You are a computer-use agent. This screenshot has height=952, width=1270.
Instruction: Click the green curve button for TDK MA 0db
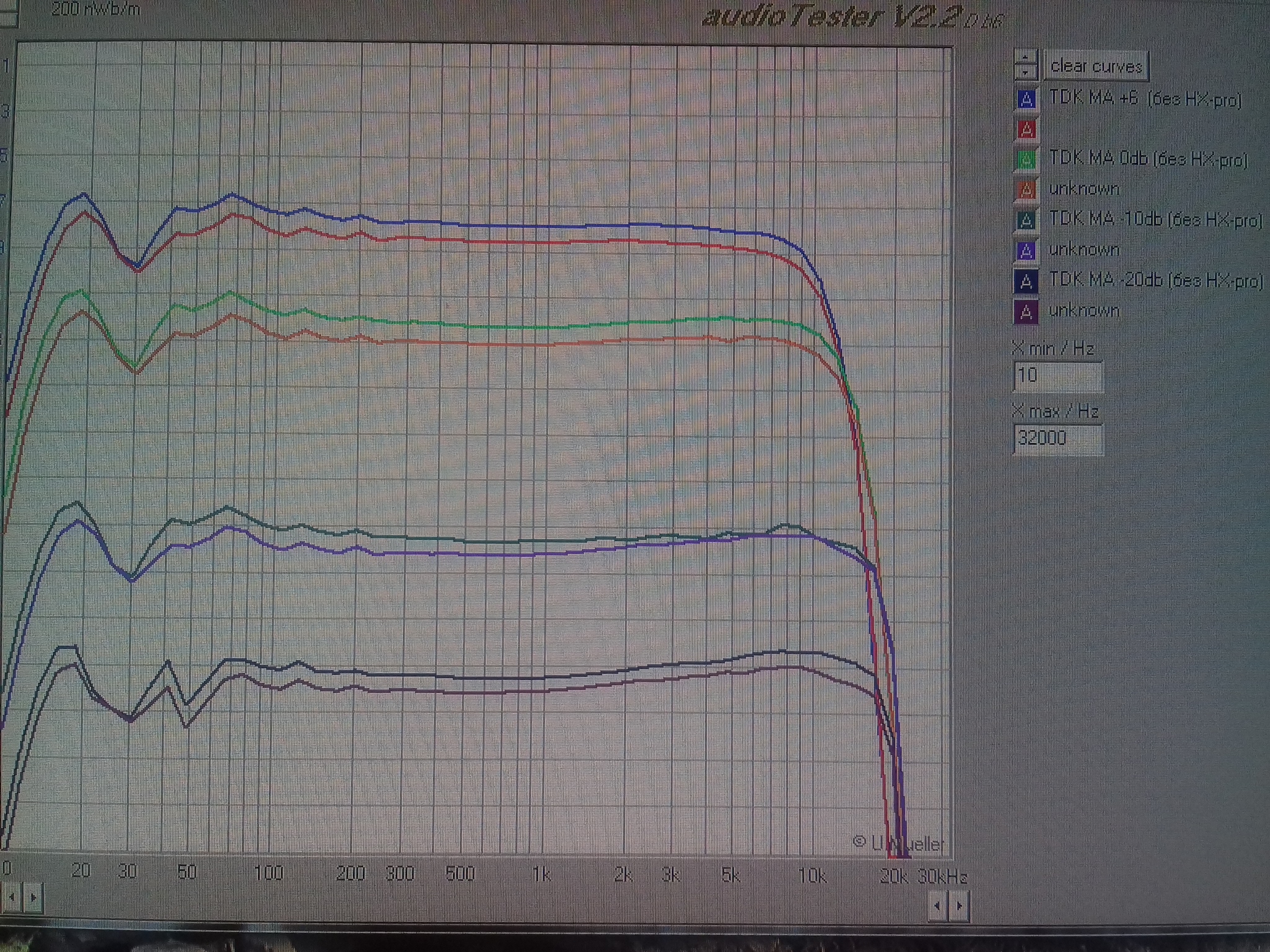click(1026, 159)
